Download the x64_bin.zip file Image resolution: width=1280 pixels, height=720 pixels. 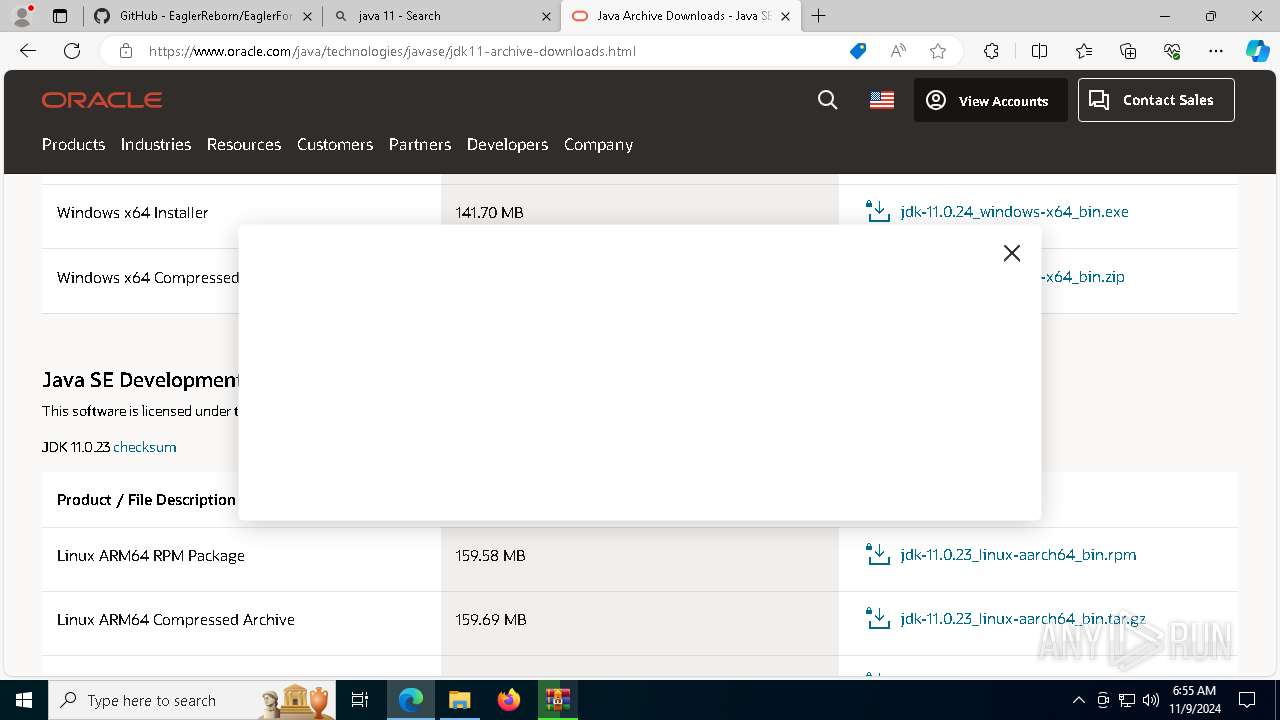click(x=1083, y=277)
